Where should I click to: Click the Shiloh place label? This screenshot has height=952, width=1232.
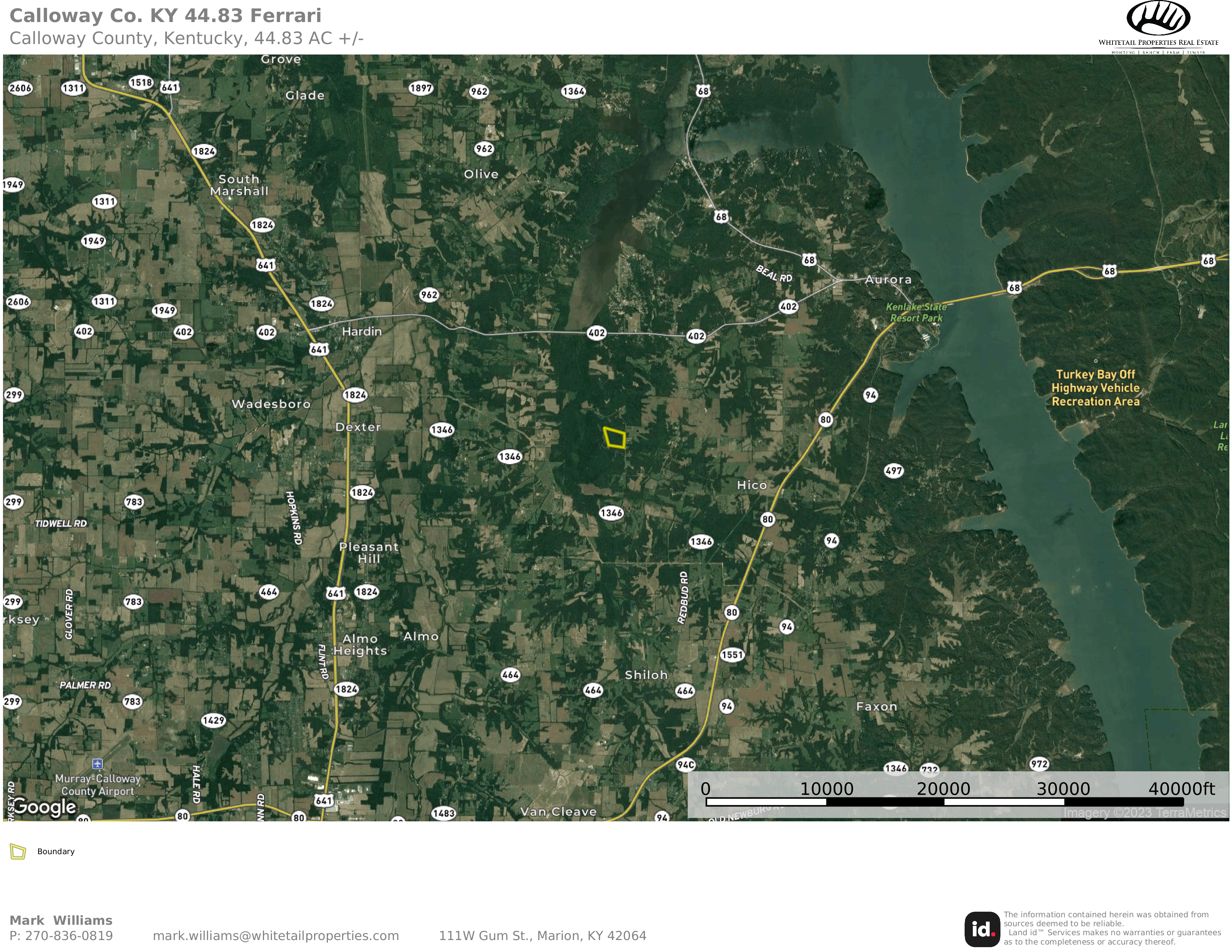coord(646,675)
